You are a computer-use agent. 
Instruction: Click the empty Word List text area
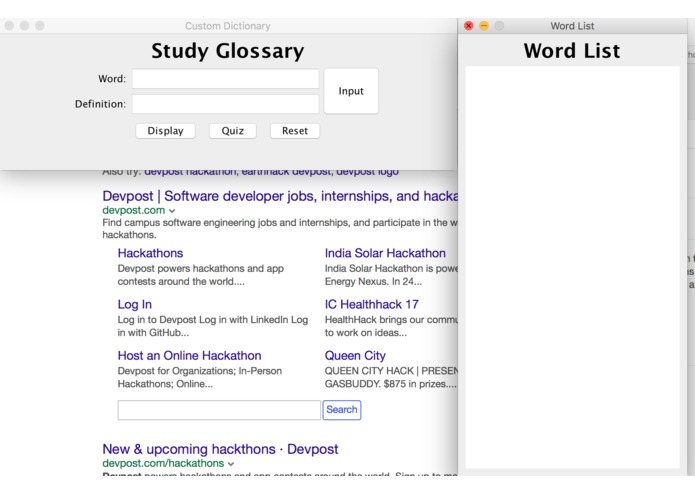click(x=572, y=267)
